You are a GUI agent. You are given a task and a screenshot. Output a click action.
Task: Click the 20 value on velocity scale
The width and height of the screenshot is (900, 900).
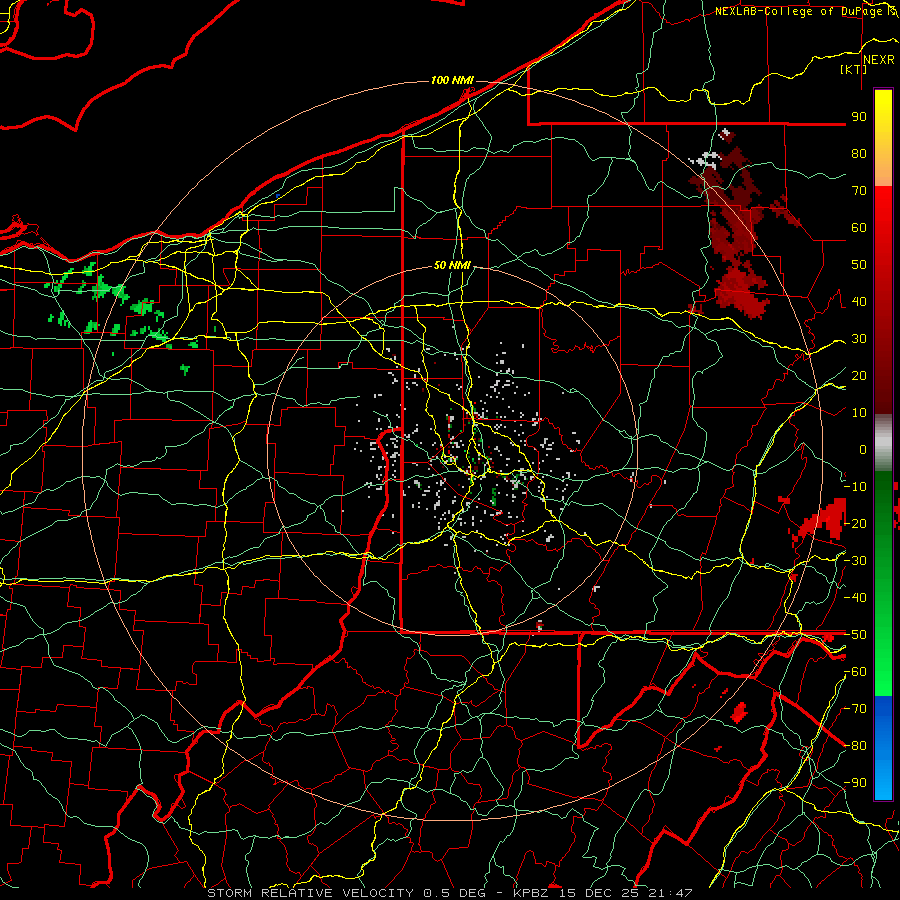click(x=859, y=375)
